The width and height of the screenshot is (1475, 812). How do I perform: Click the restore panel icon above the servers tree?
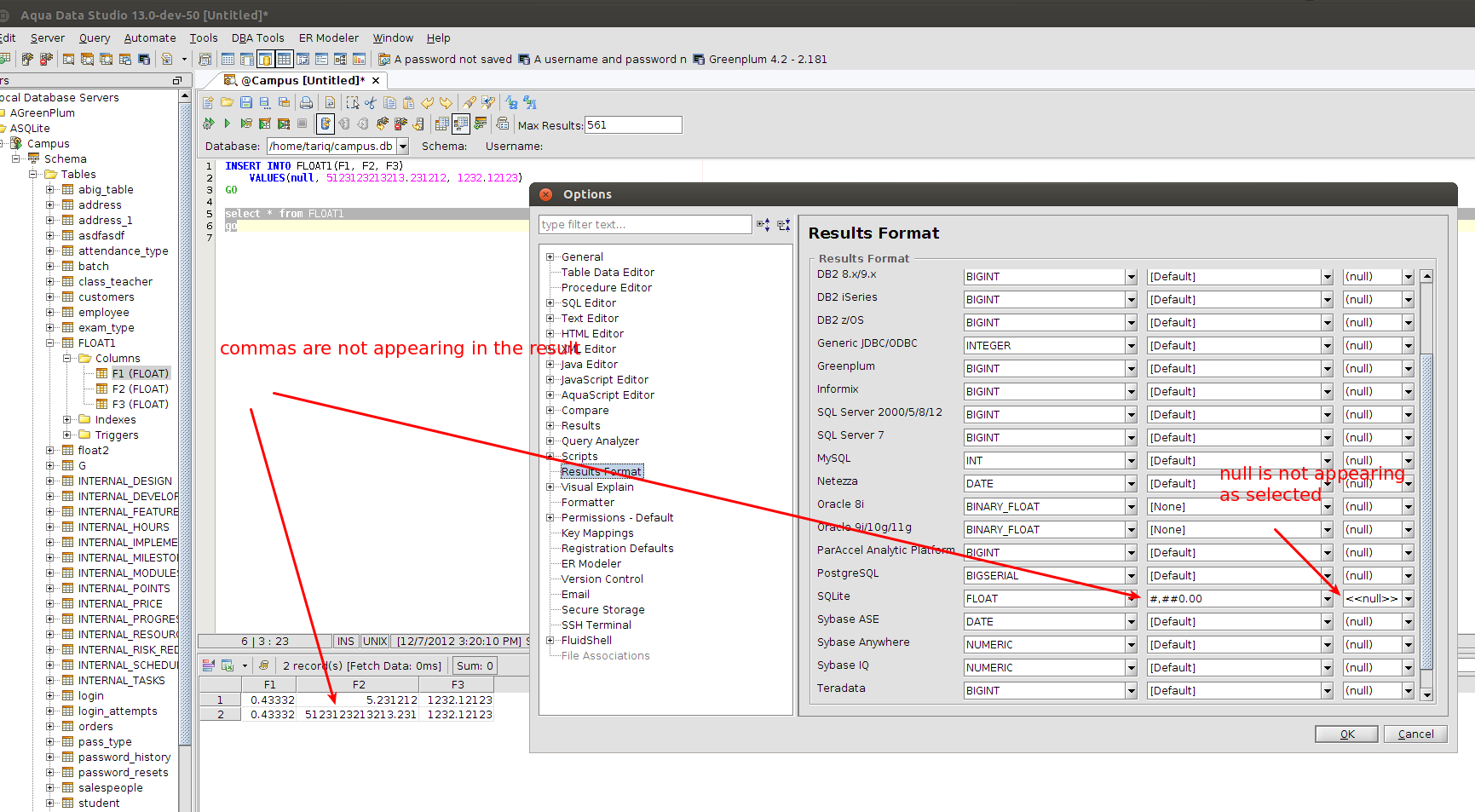pyautogui.click(x=177, y=81)
